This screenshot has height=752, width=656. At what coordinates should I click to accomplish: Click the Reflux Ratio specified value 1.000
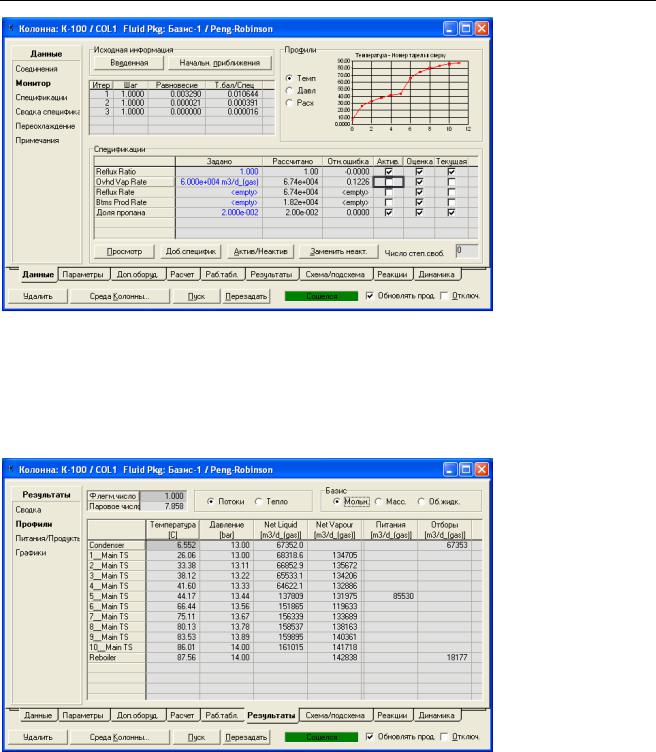point(219,172)
